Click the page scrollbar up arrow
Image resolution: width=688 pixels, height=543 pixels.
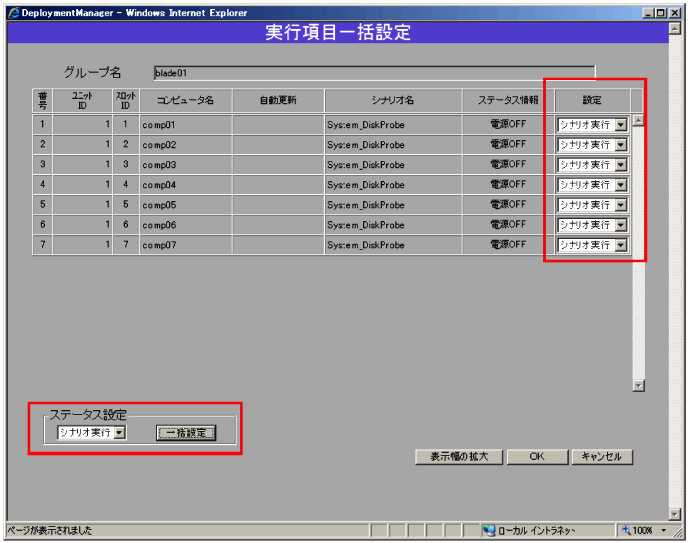click(x=675, y=29)
